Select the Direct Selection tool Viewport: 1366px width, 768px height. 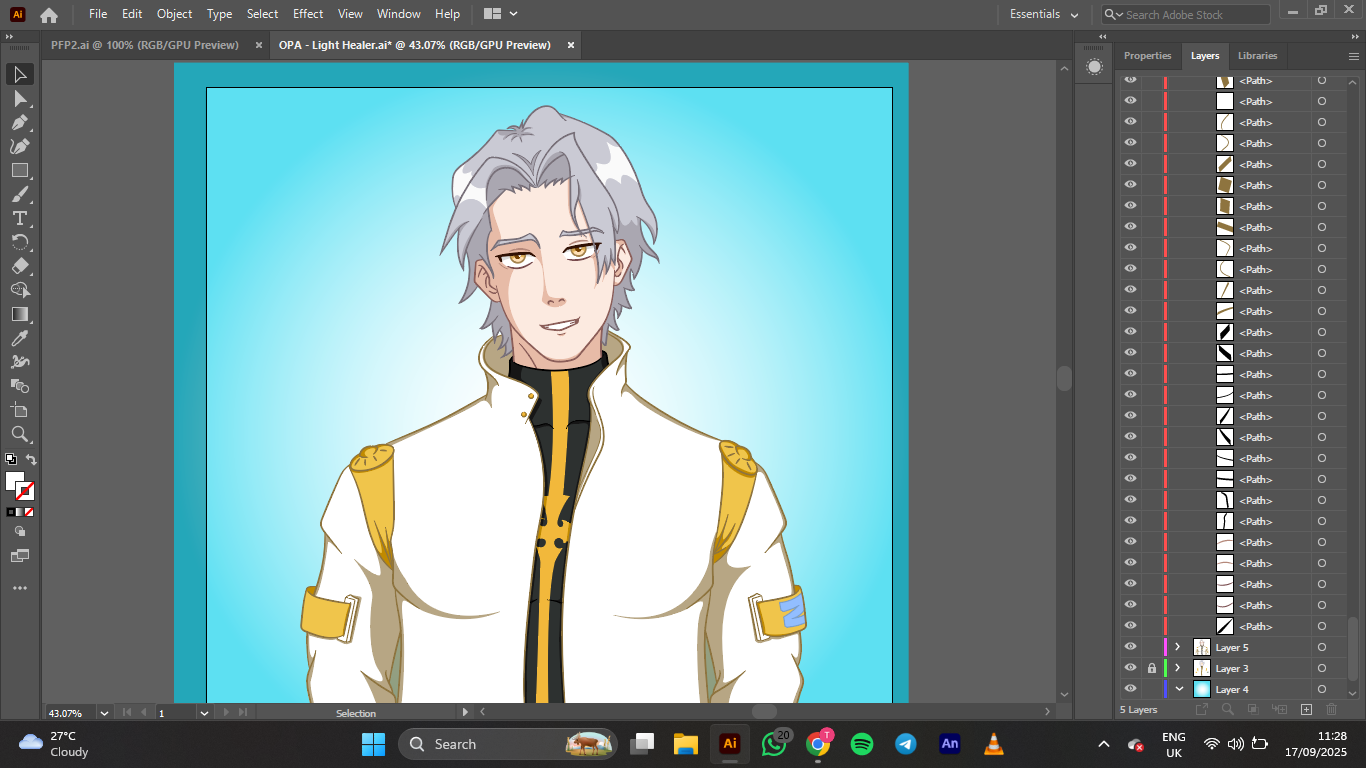point(20,98)
